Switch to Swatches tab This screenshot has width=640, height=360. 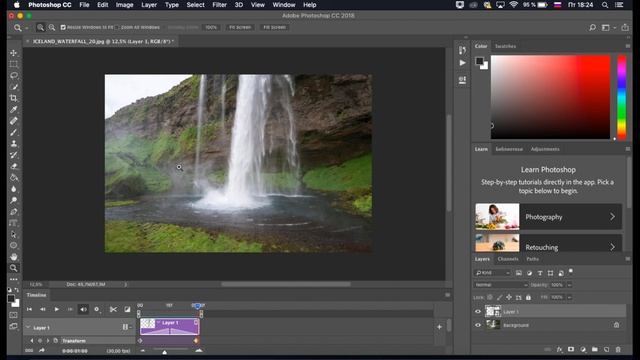505,46
